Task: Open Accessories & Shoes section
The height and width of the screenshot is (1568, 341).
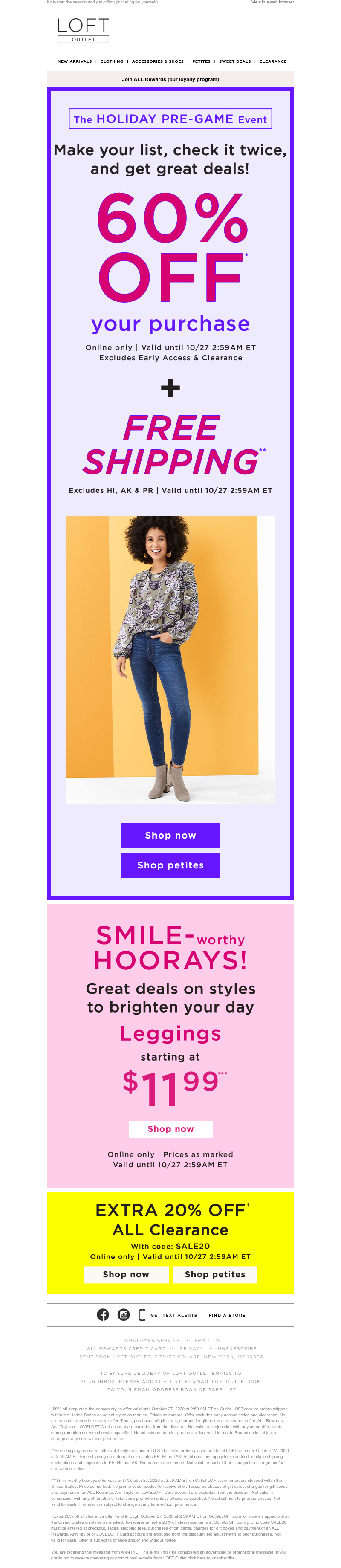Action: (x=158, y=61)
